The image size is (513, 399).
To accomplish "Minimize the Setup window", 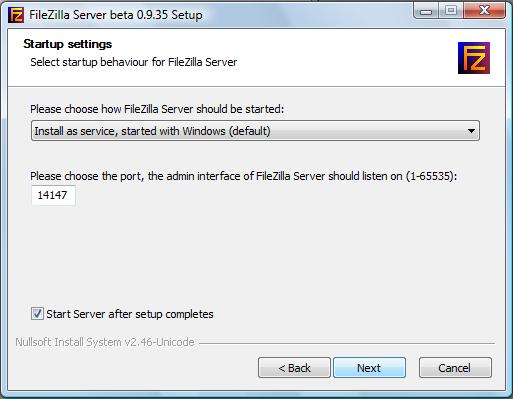I will pyautogui.click(x=426, y=11).
